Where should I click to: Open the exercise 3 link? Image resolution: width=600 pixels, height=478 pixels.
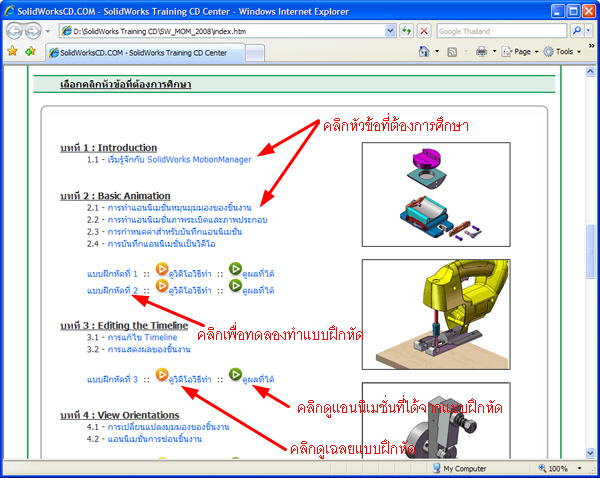pyautogui.click(x=112, y=380)
